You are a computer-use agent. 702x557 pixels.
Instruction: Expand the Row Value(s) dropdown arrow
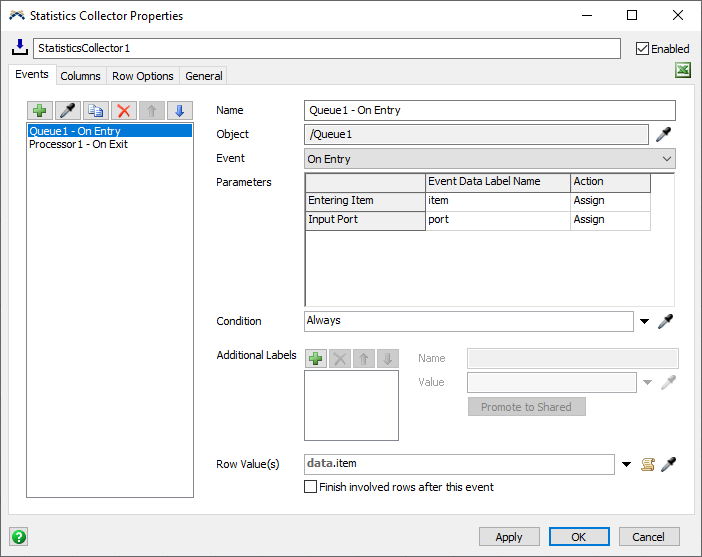(626, 464)
